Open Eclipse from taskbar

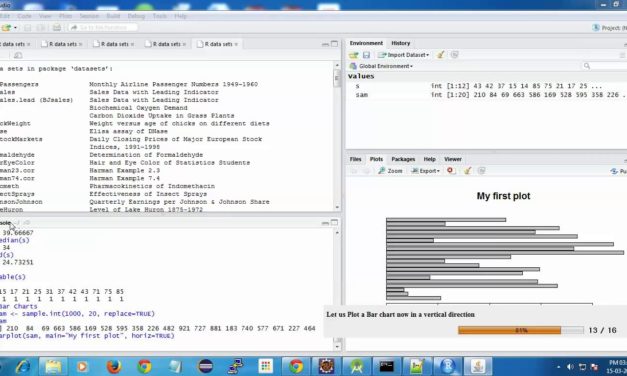(206, 366)
